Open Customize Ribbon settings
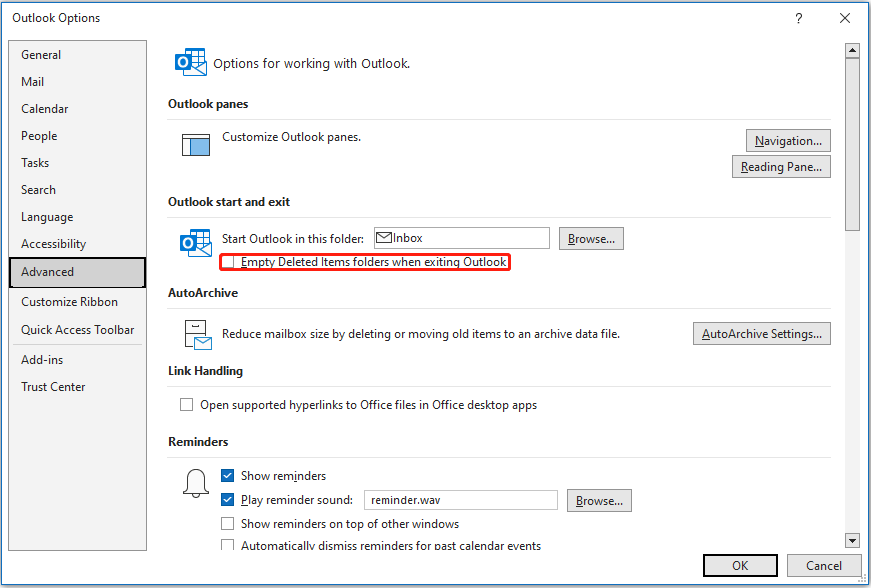Screen dimensions: 871x588 (x=78, y=301)
